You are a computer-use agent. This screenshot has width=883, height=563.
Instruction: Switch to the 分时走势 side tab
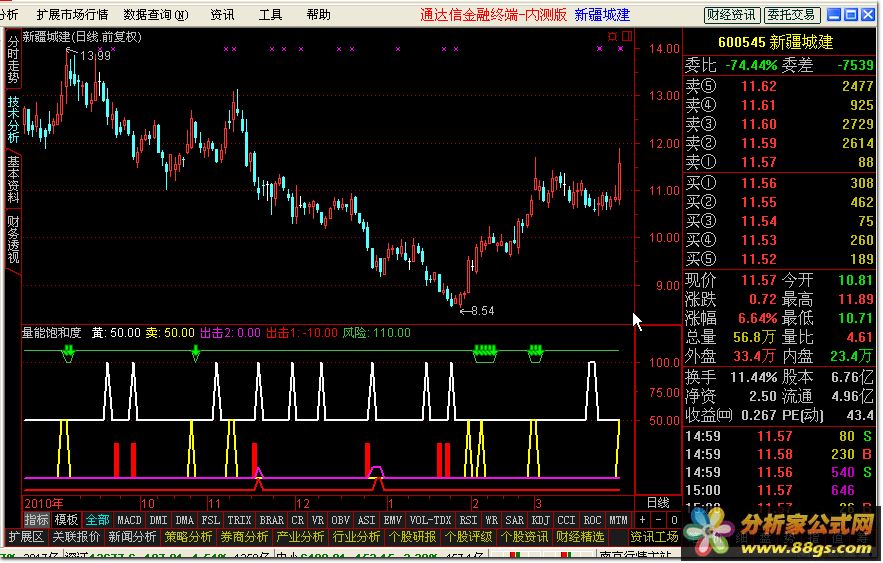[13, 59]
